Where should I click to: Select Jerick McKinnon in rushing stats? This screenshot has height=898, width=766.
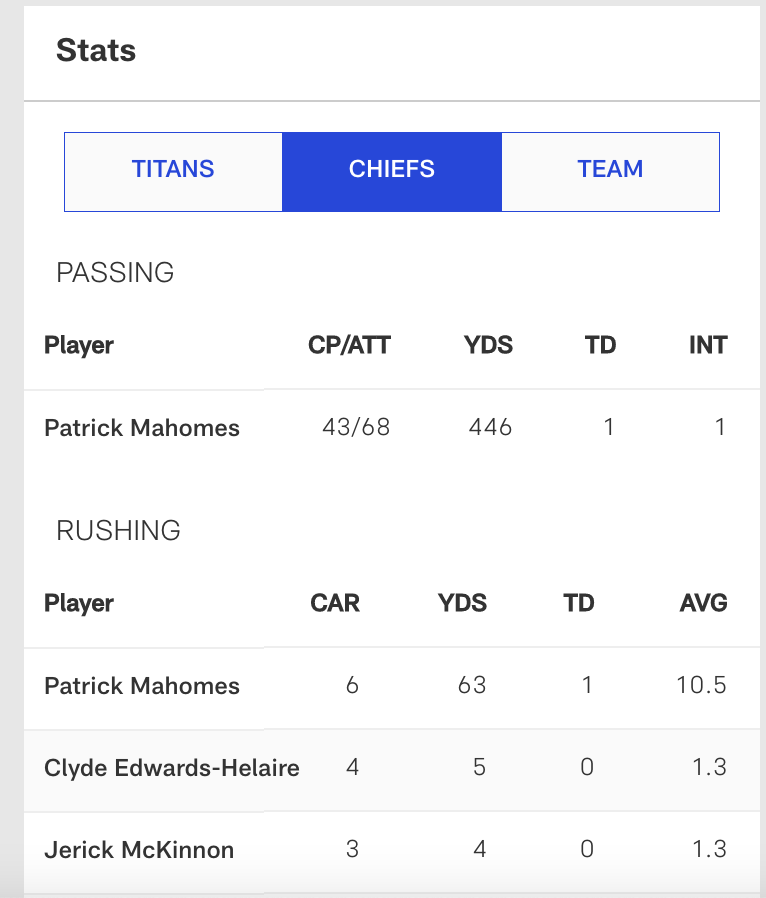pyautogui.click(x=139, y=850)
